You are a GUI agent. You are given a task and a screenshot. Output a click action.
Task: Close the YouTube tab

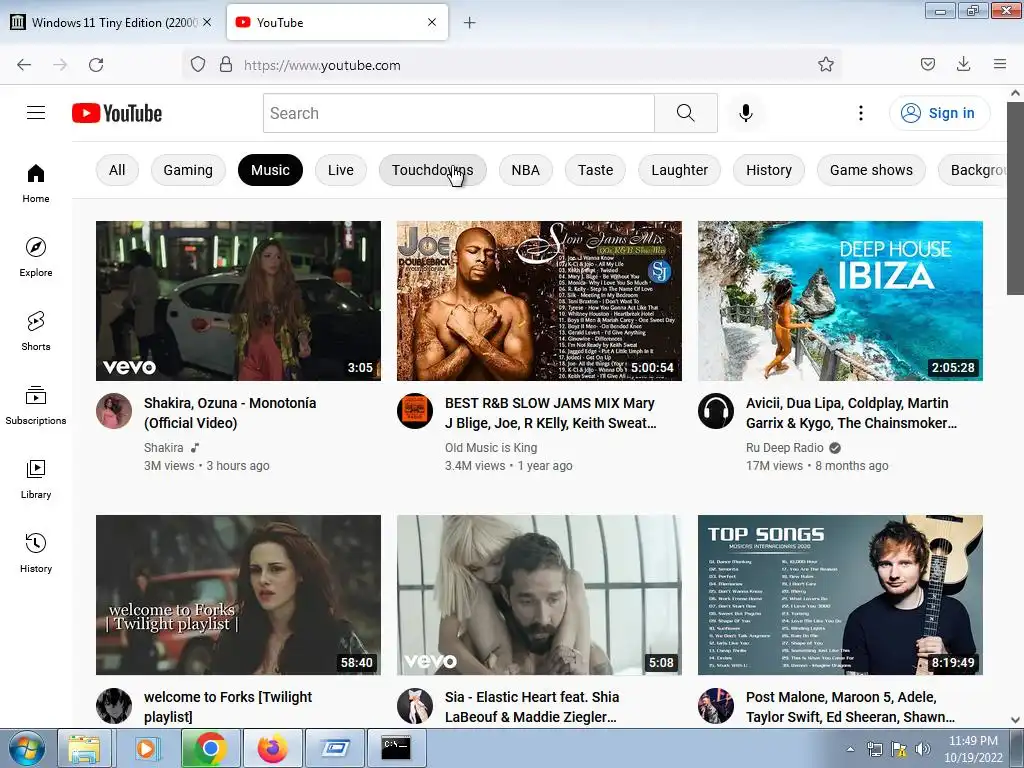pyautogui.click(x=432, y=22)
